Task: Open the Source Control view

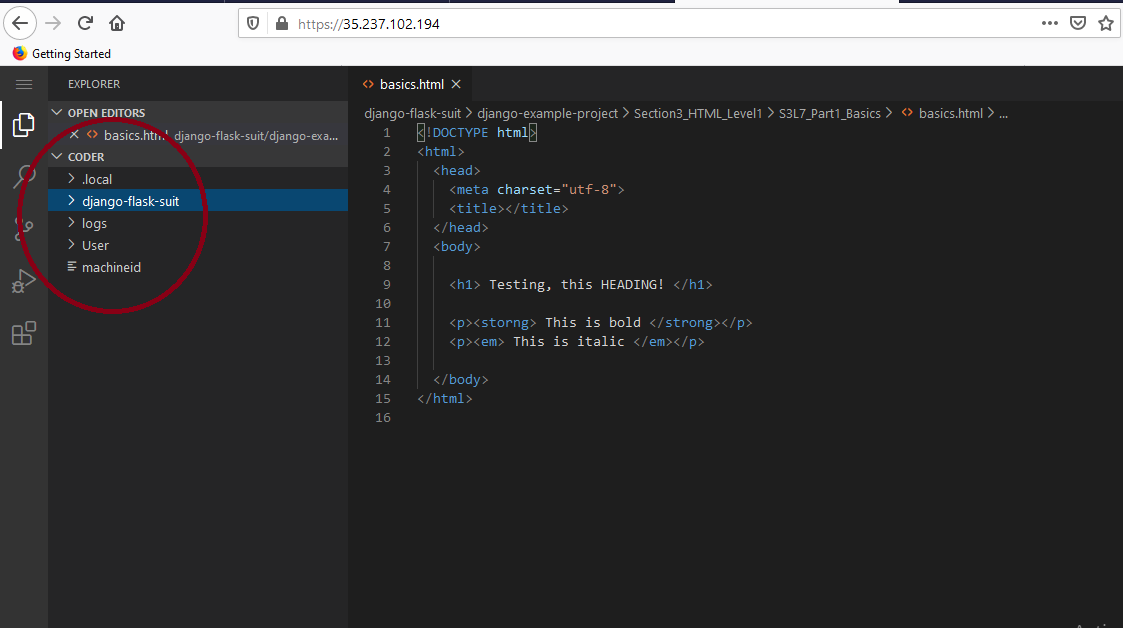Action: 24,229
